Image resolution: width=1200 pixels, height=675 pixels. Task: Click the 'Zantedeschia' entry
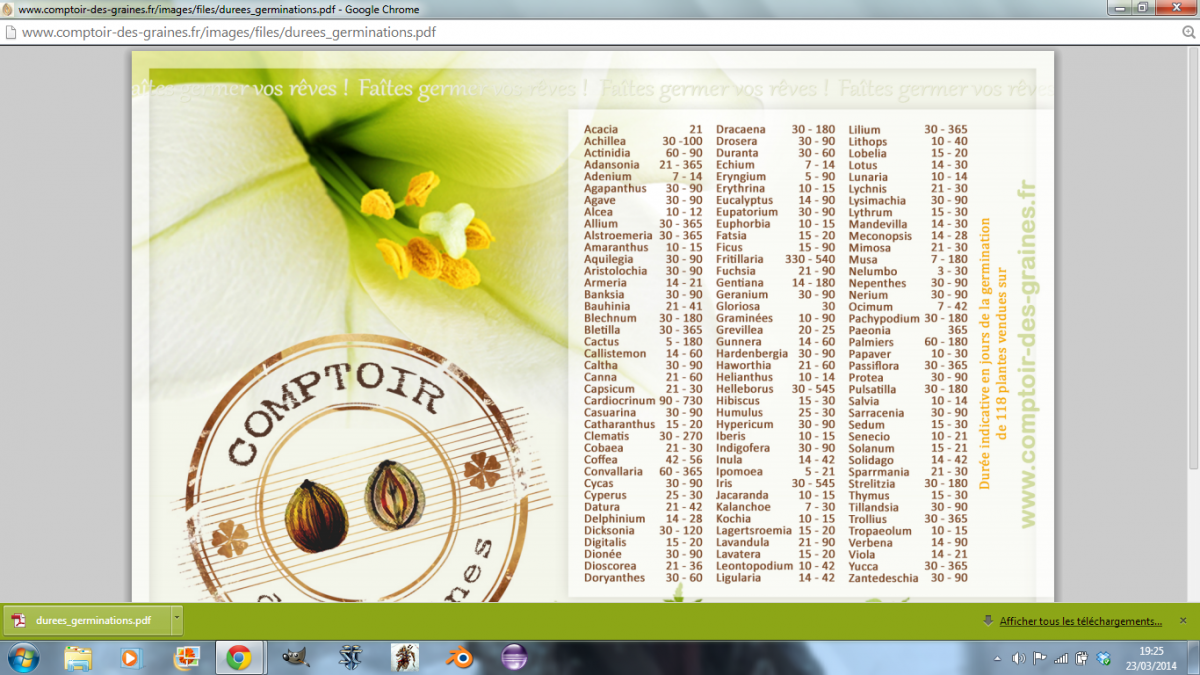coord(882,578)
